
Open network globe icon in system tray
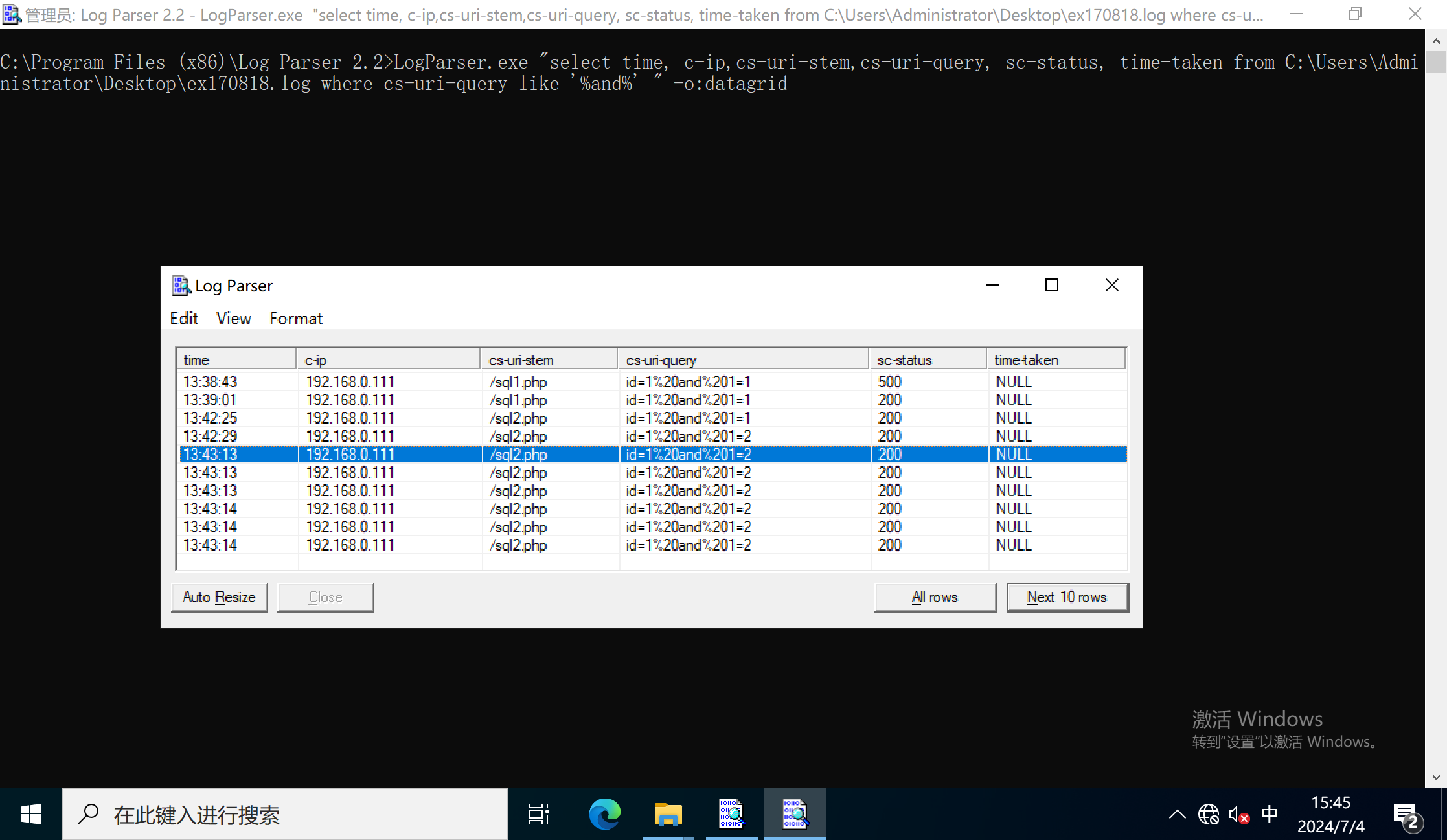[x=1208, y=815]
